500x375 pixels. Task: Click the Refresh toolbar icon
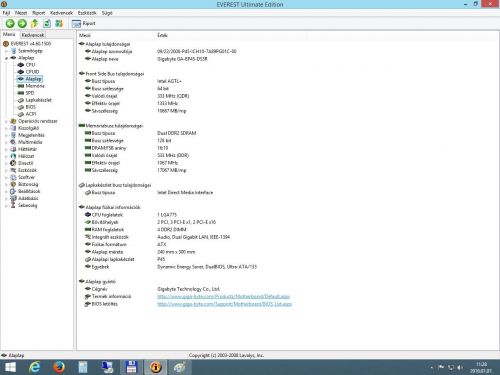click(x=47, y=23)
